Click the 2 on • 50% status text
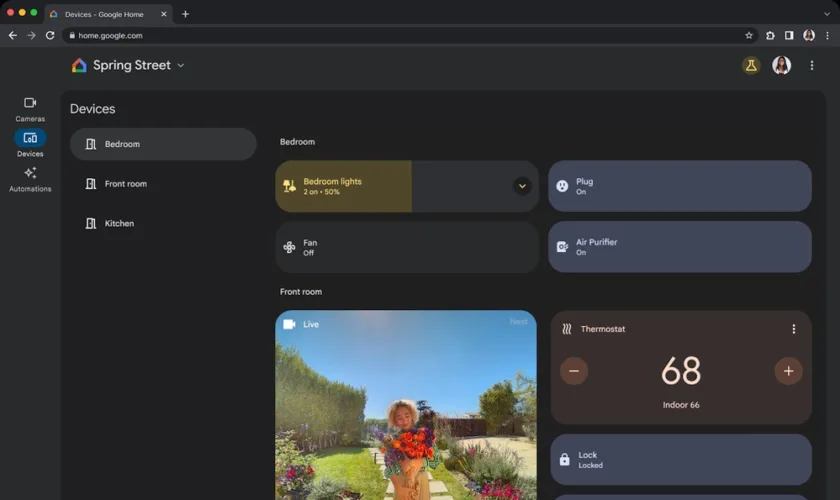840x500 pixels. coord(321,192)
